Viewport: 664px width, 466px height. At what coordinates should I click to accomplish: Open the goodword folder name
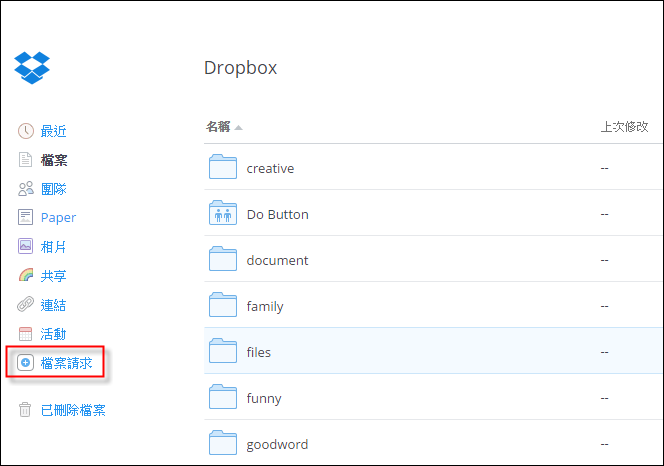277,444
